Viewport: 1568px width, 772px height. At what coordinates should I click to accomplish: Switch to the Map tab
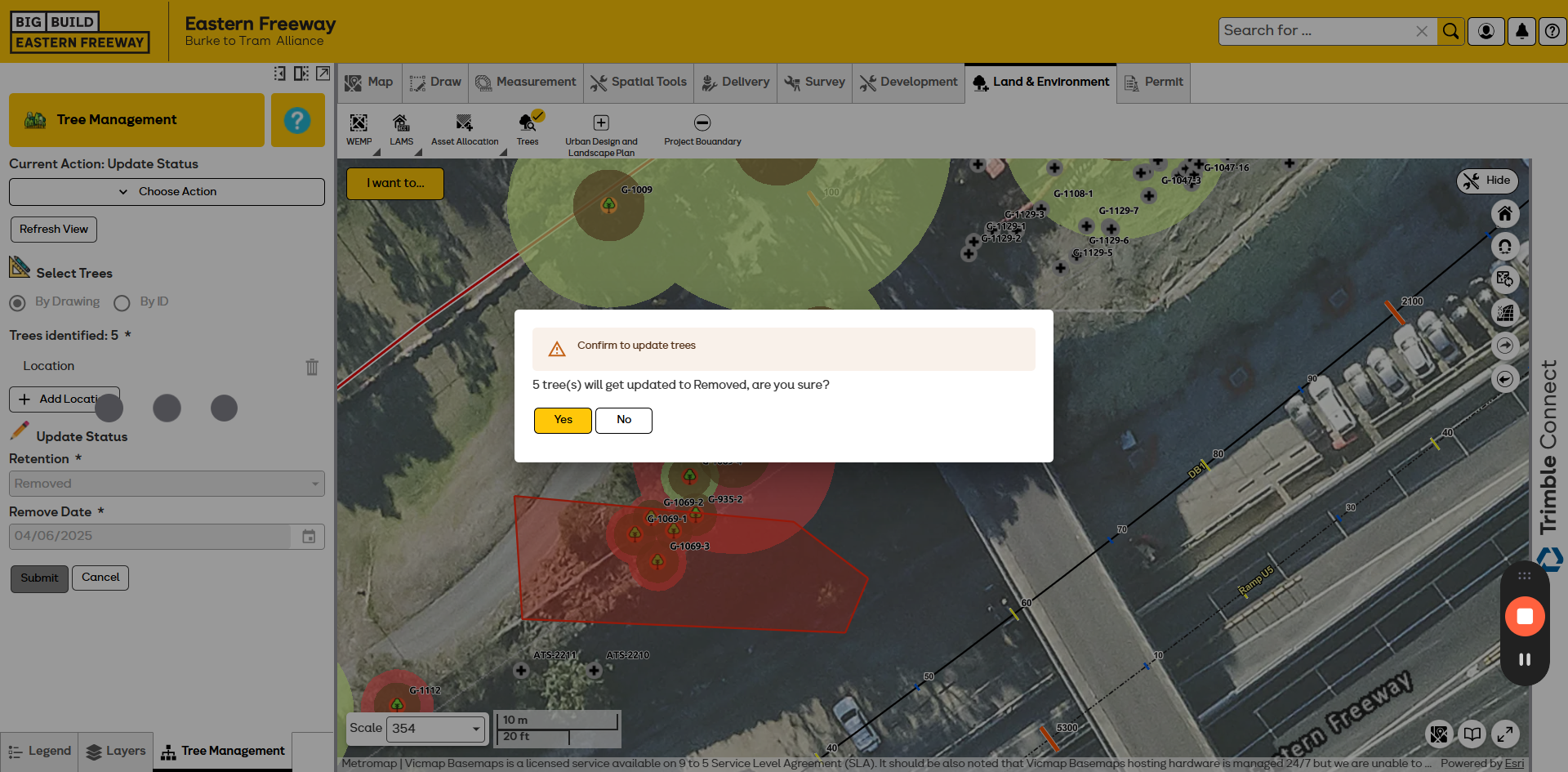click(x=369, y=83)
